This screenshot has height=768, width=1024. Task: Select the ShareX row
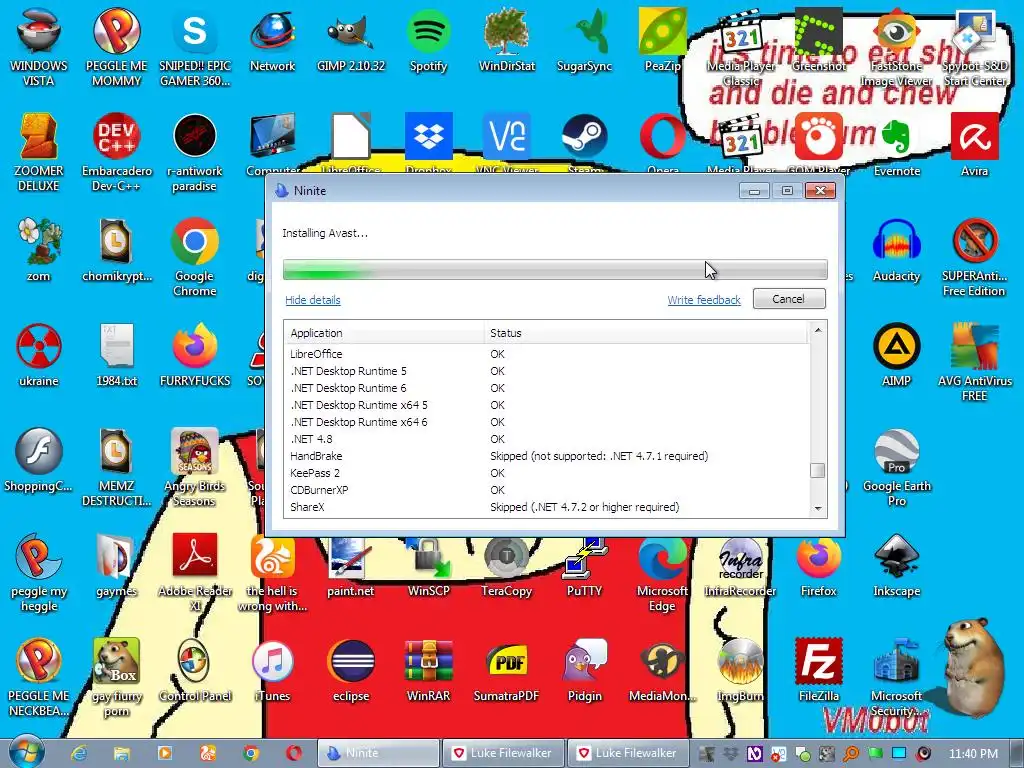(547, 507)
